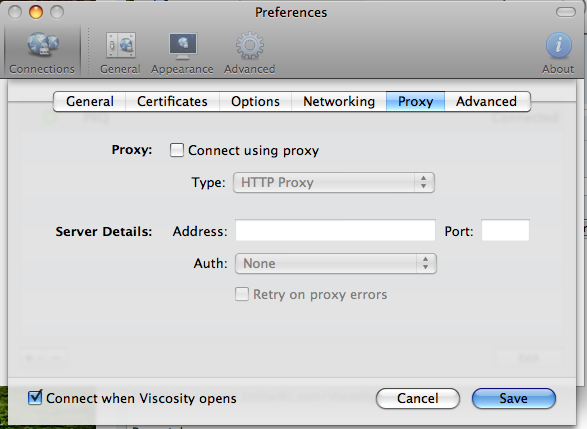
Task: Click the proxy Address input field
Action: pos(335,230)
